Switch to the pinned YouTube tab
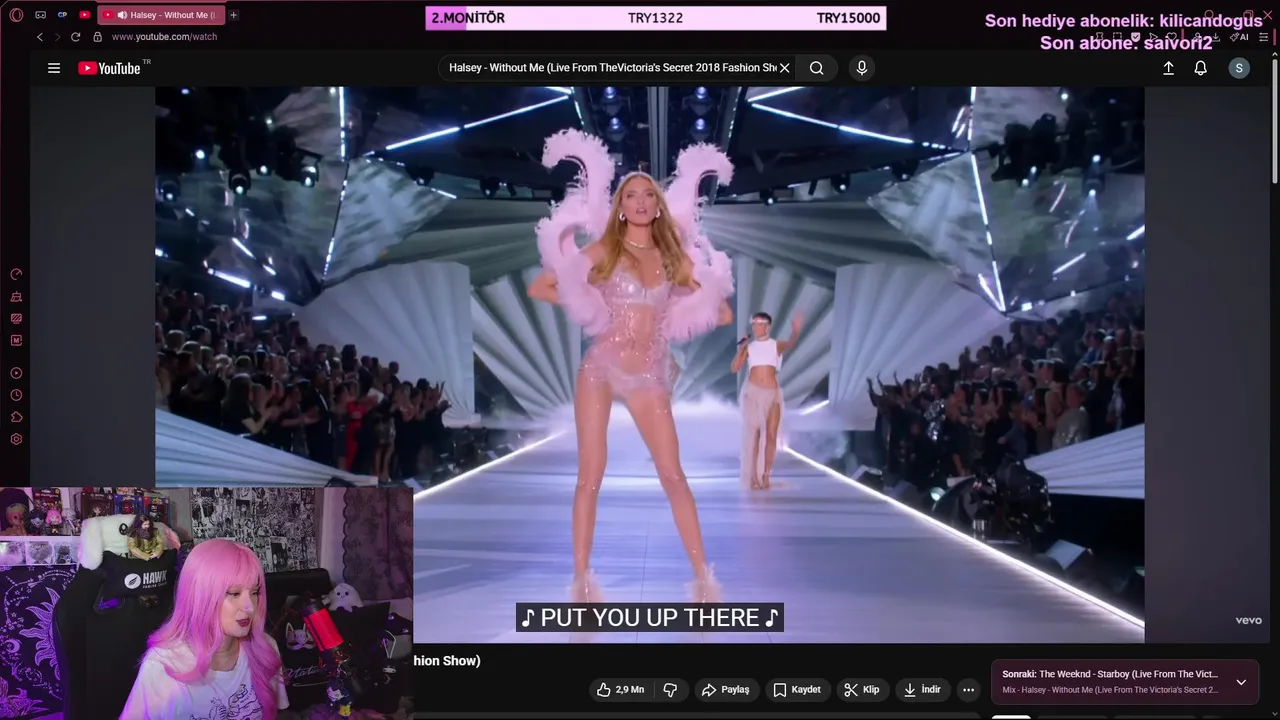 (x=84, y=15)
